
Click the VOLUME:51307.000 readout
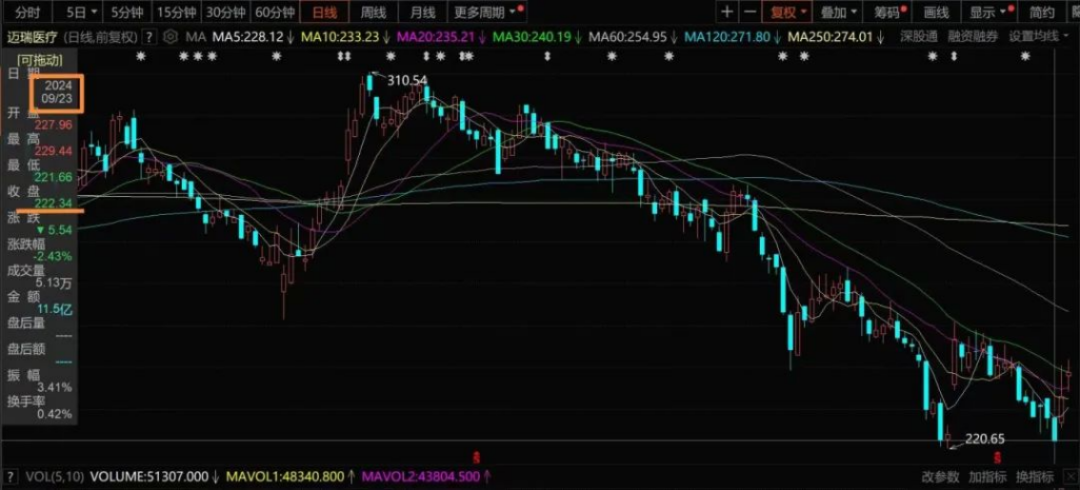149,476
